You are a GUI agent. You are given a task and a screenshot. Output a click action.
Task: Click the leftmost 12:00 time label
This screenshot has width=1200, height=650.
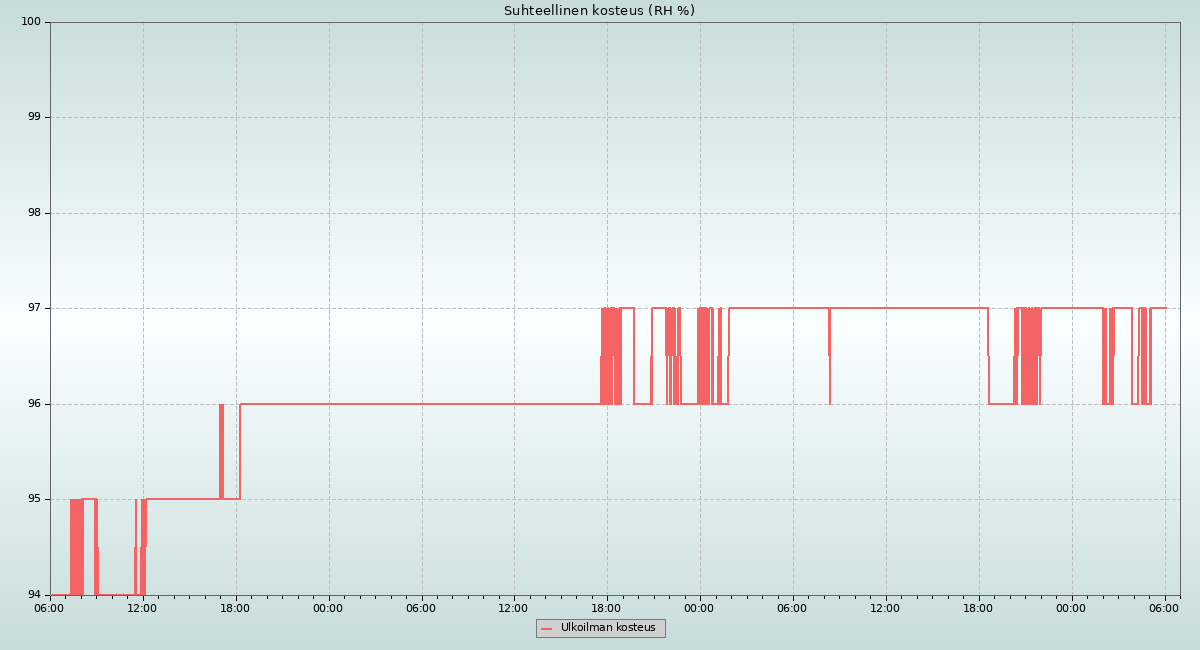coord(142,608)
